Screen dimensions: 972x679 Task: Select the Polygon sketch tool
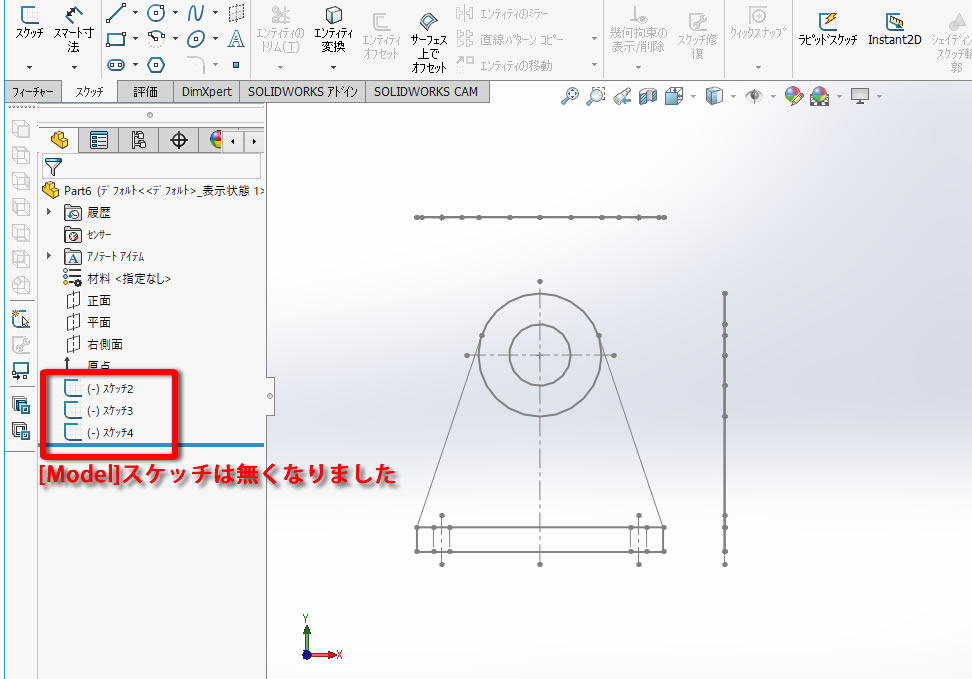156,64
